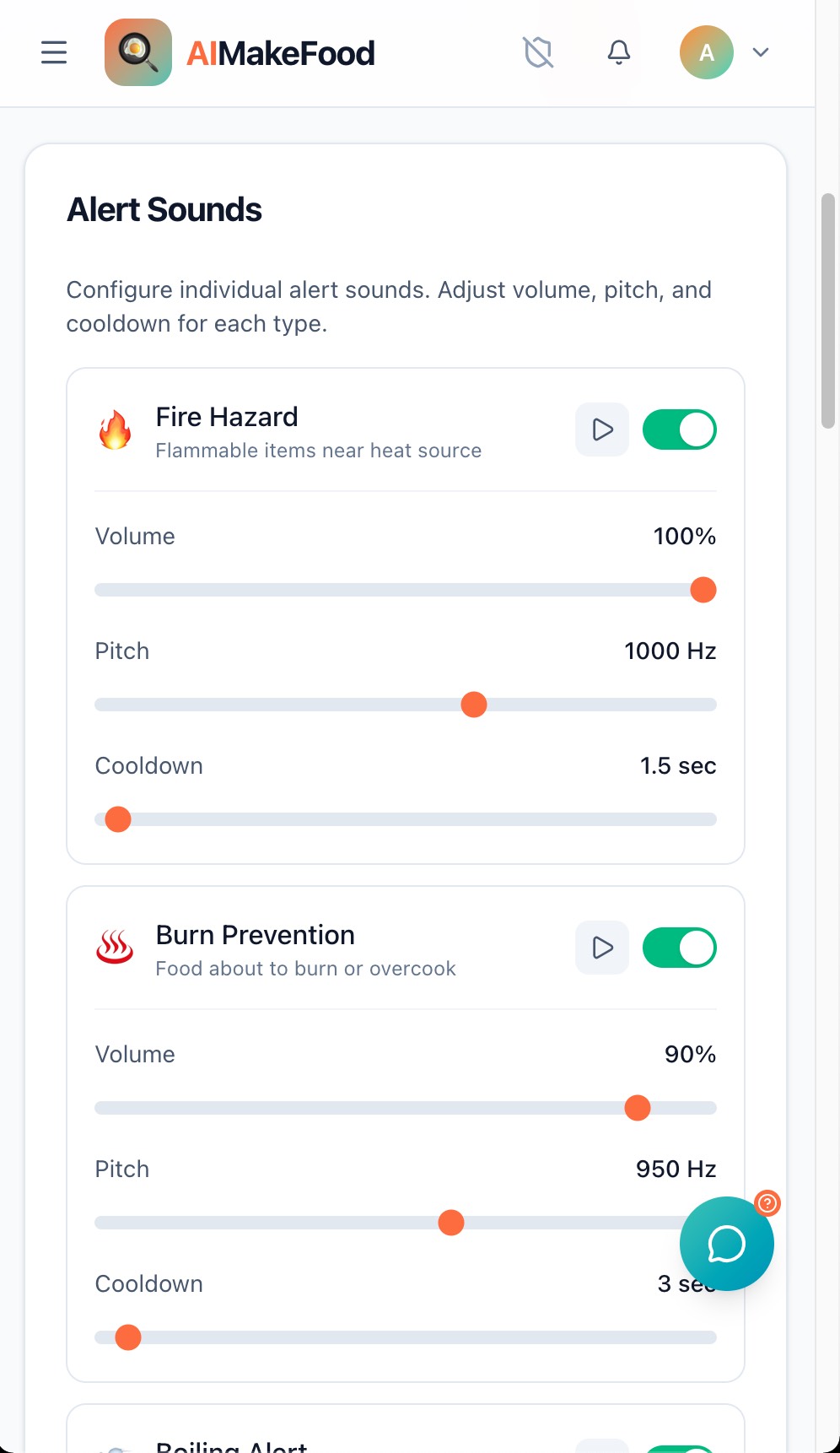Image resolution: width=840 pixels, height=1453 pixels.
Task: Click the AIMakeFood brand name
Action: coord(280,54)
